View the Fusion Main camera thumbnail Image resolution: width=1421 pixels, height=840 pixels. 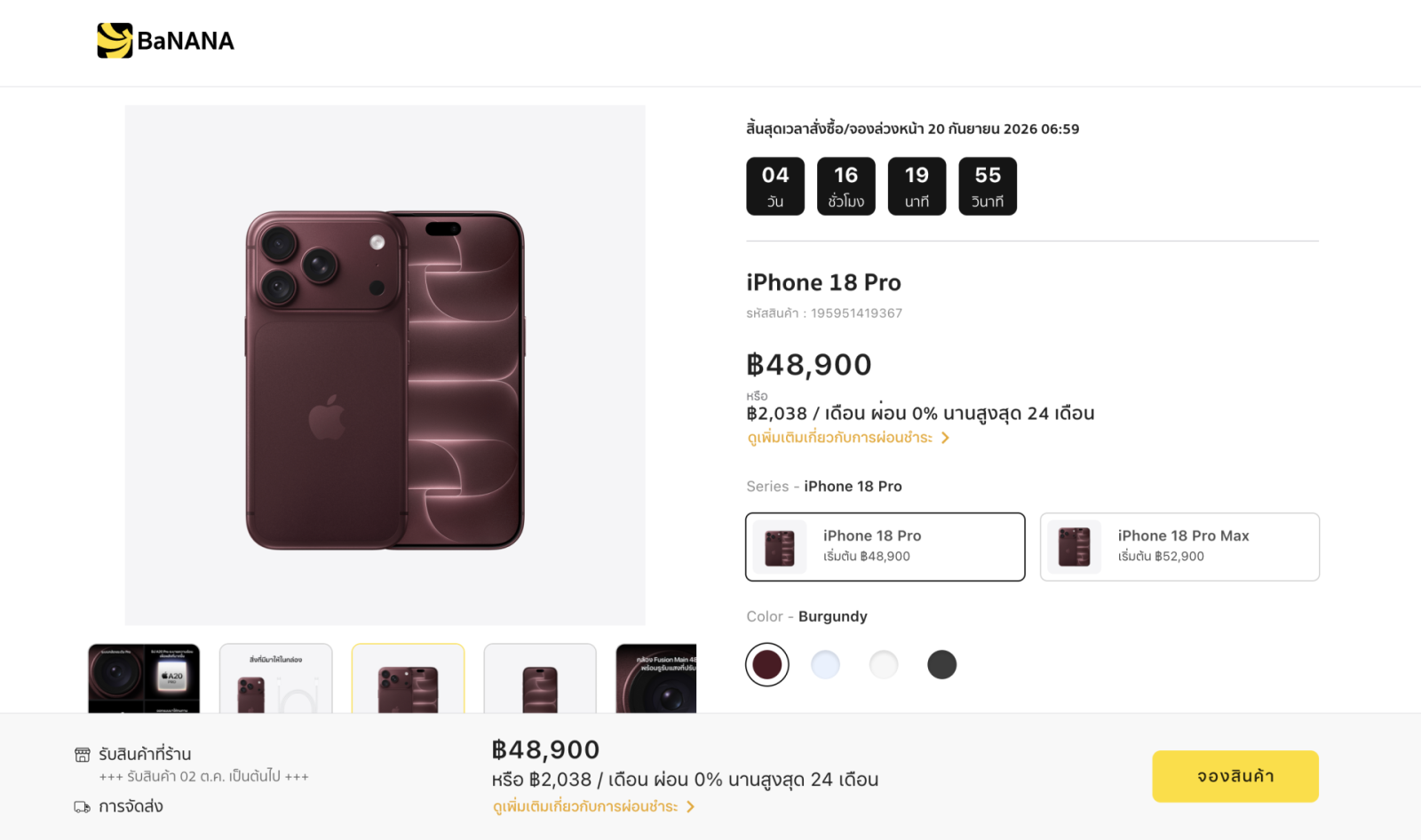click(656, 678)
